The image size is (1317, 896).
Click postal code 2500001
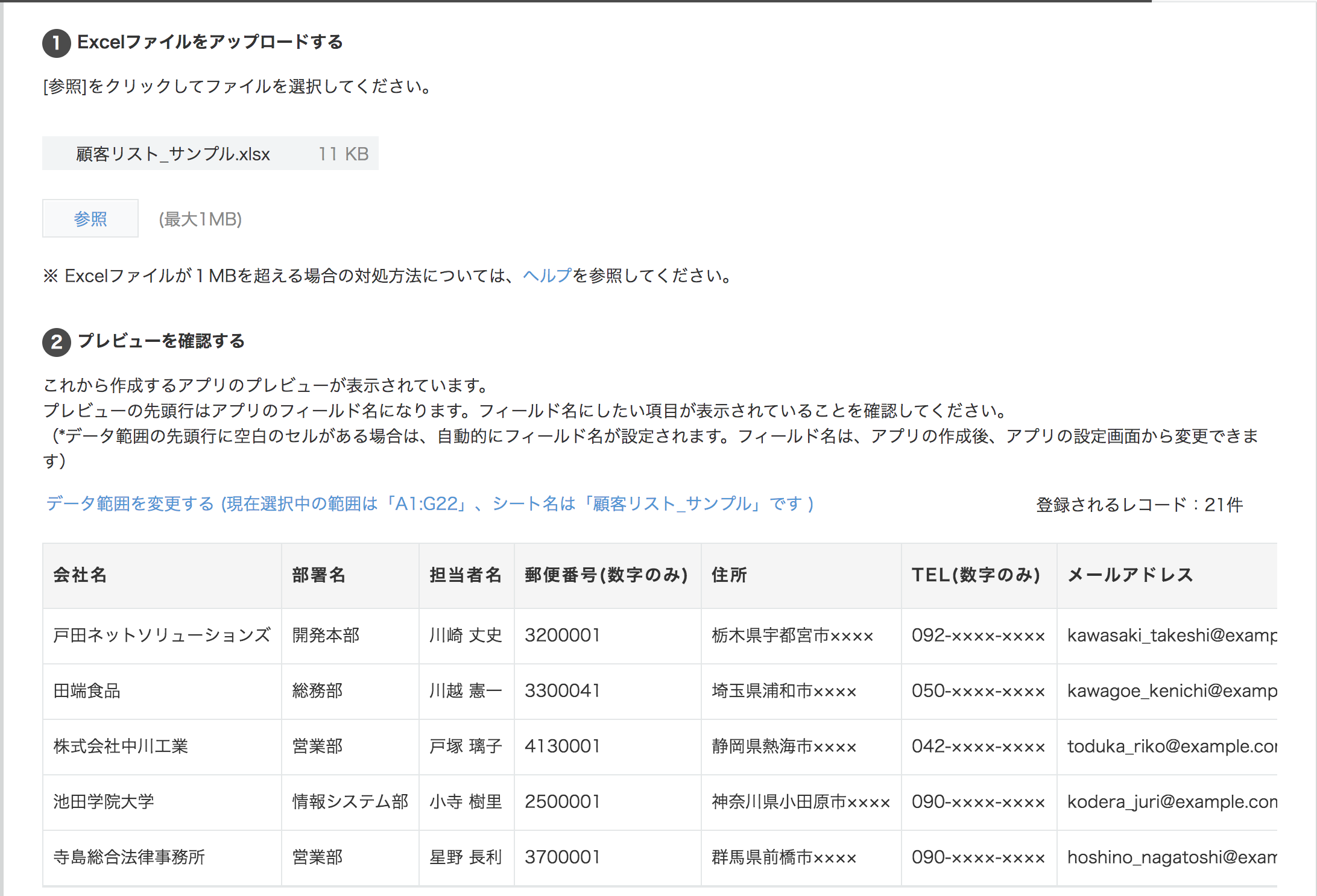608,802
